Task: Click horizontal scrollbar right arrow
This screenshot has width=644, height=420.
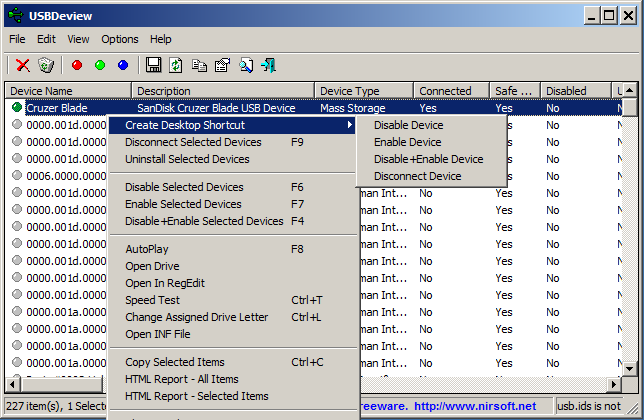Action: coord(614,385)
